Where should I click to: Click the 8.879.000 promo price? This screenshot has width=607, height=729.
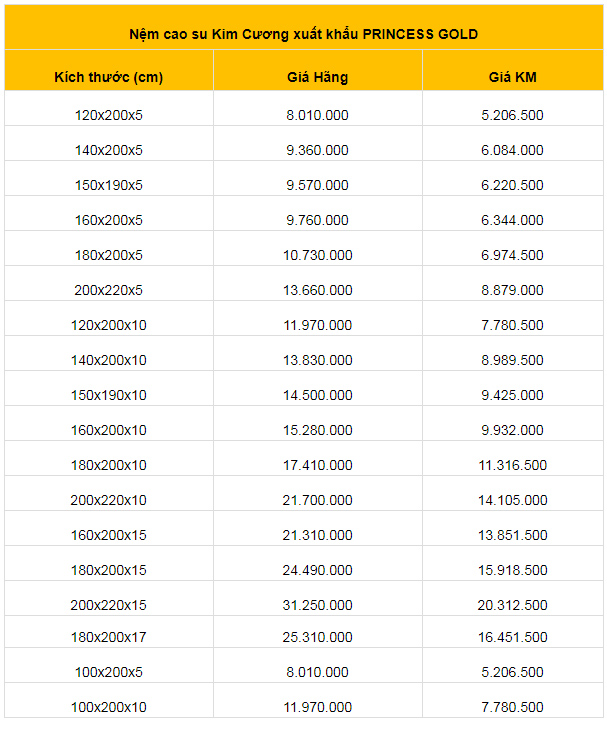[512, 290]
